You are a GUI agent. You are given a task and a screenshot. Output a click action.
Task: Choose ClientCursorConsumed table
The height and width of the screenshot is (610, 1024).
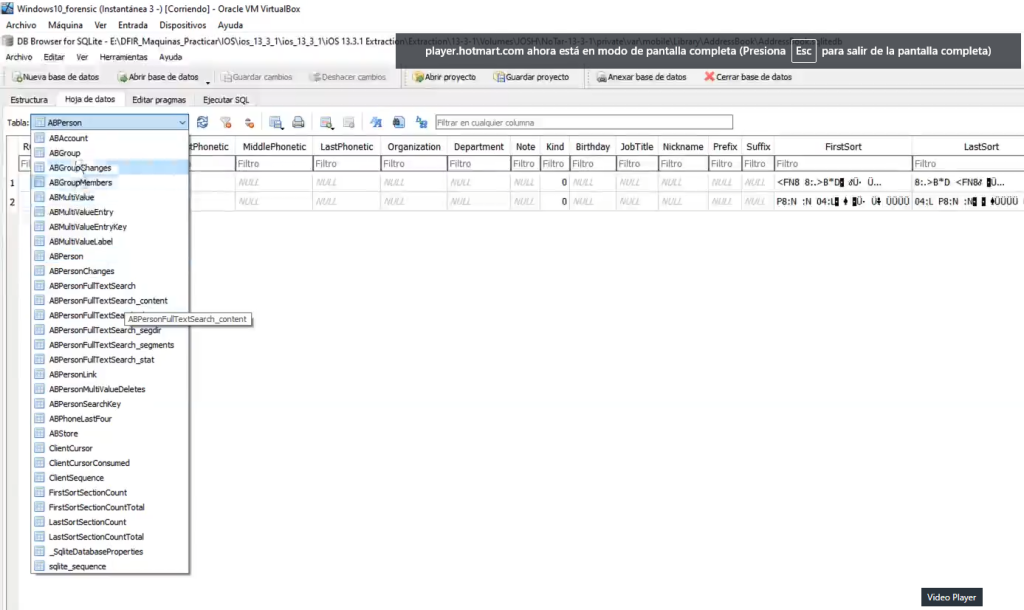[110, 463]
